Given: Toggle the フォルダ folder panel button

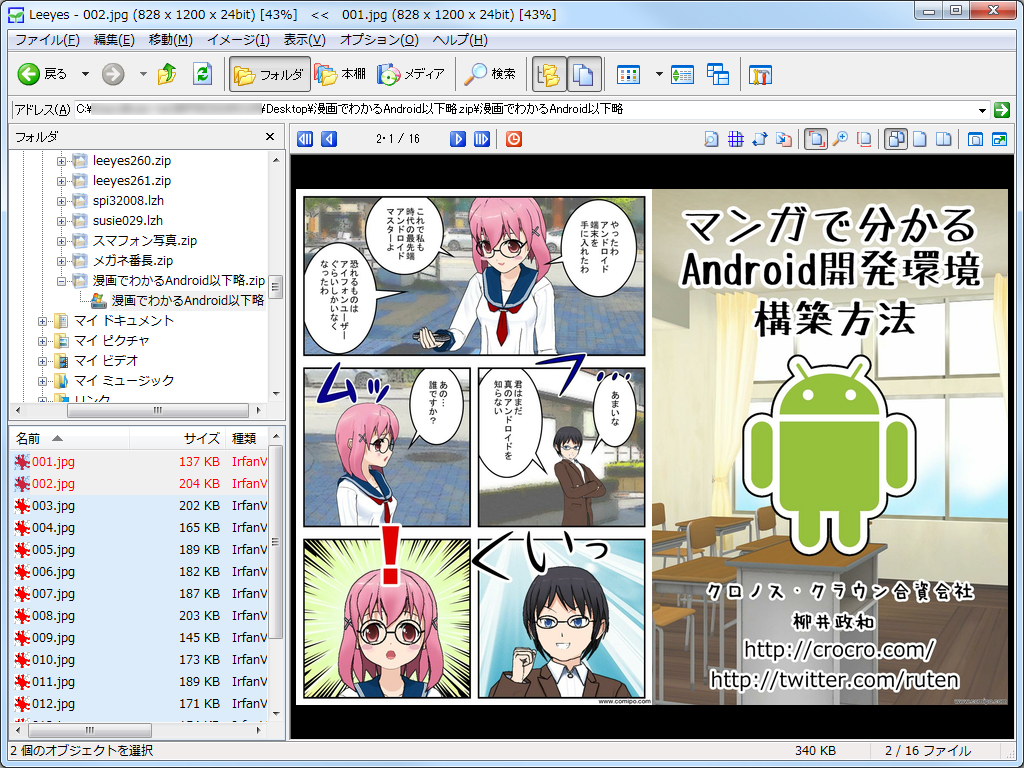Looking at the screenshot, I should coord(268,74).
